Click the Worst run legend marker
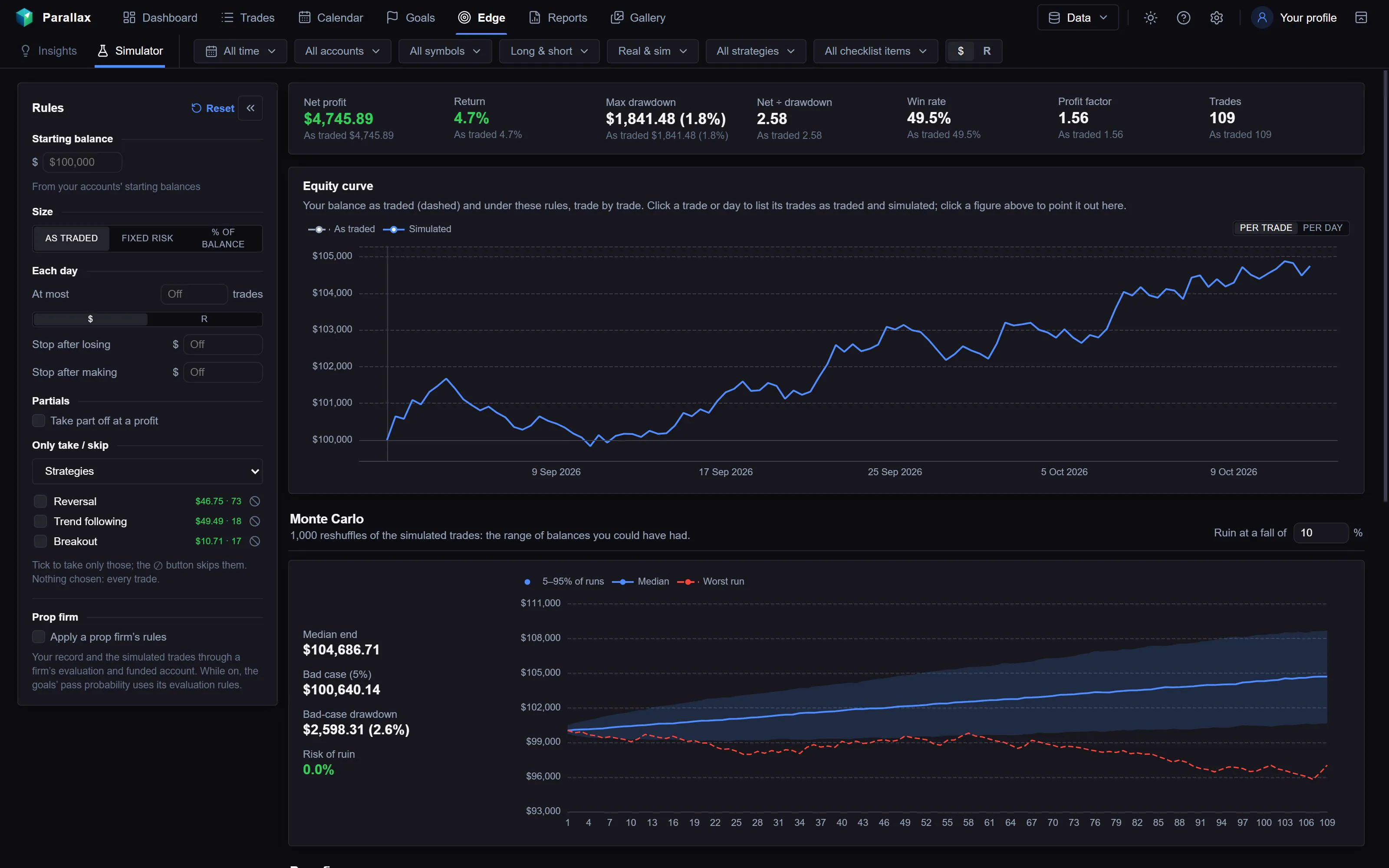1389x868 pixels. pos(688,582)
